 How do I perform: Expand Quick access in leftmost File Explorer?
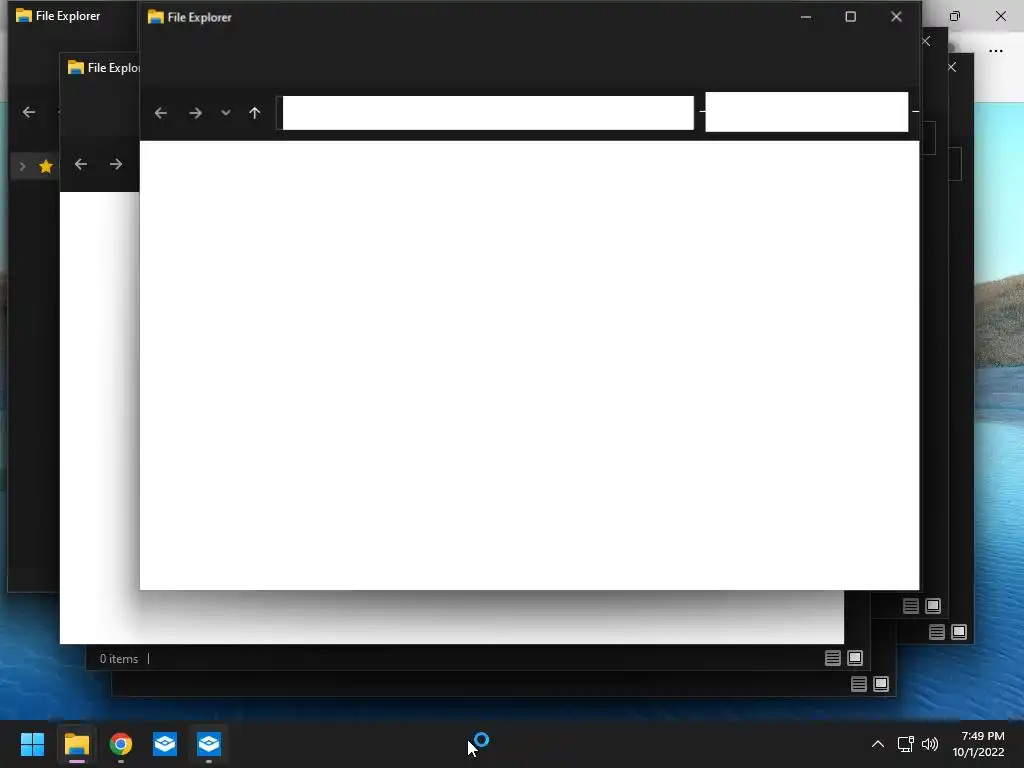(22, 167)
